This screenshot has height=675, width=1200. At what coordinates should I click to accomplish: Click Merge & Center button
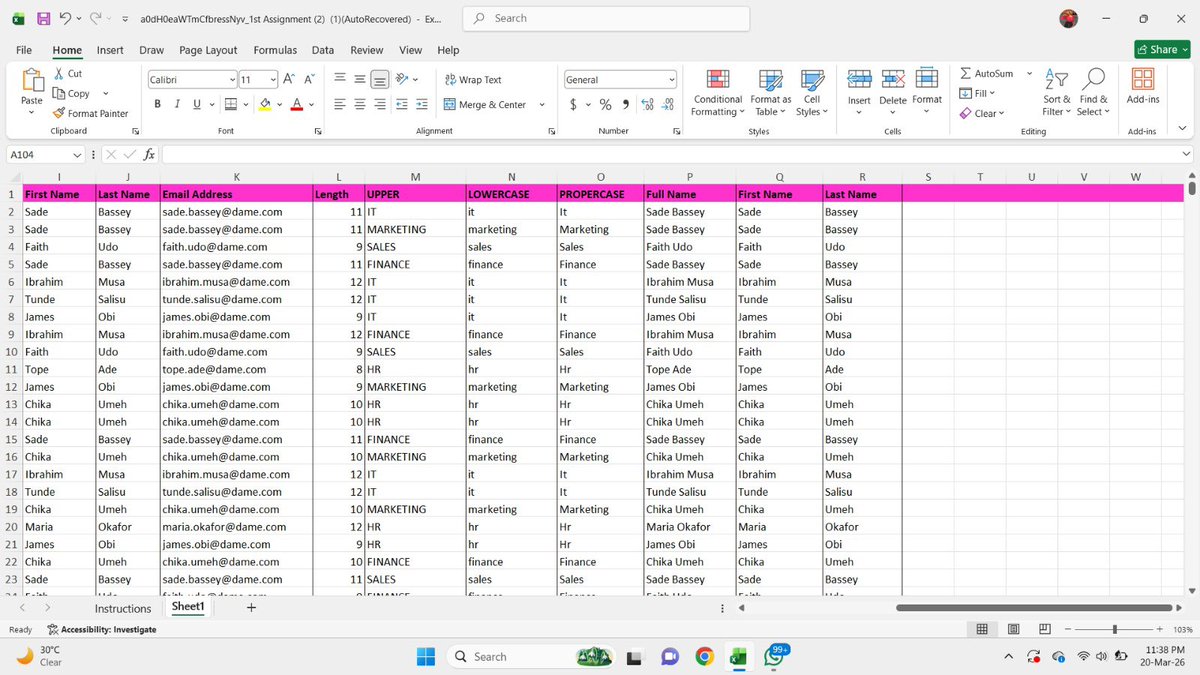click(x=484, y=104)
